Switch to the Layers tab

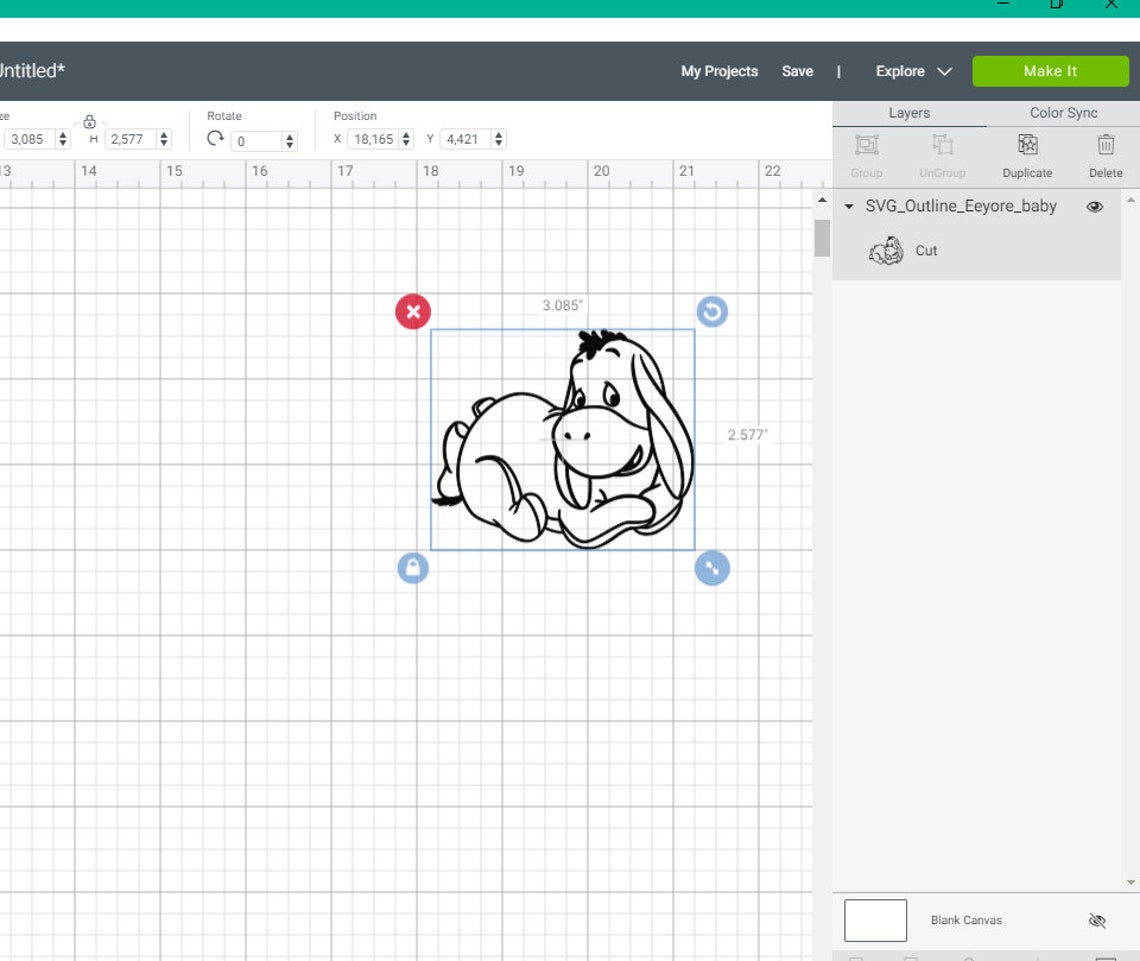(x=909, y=113)
